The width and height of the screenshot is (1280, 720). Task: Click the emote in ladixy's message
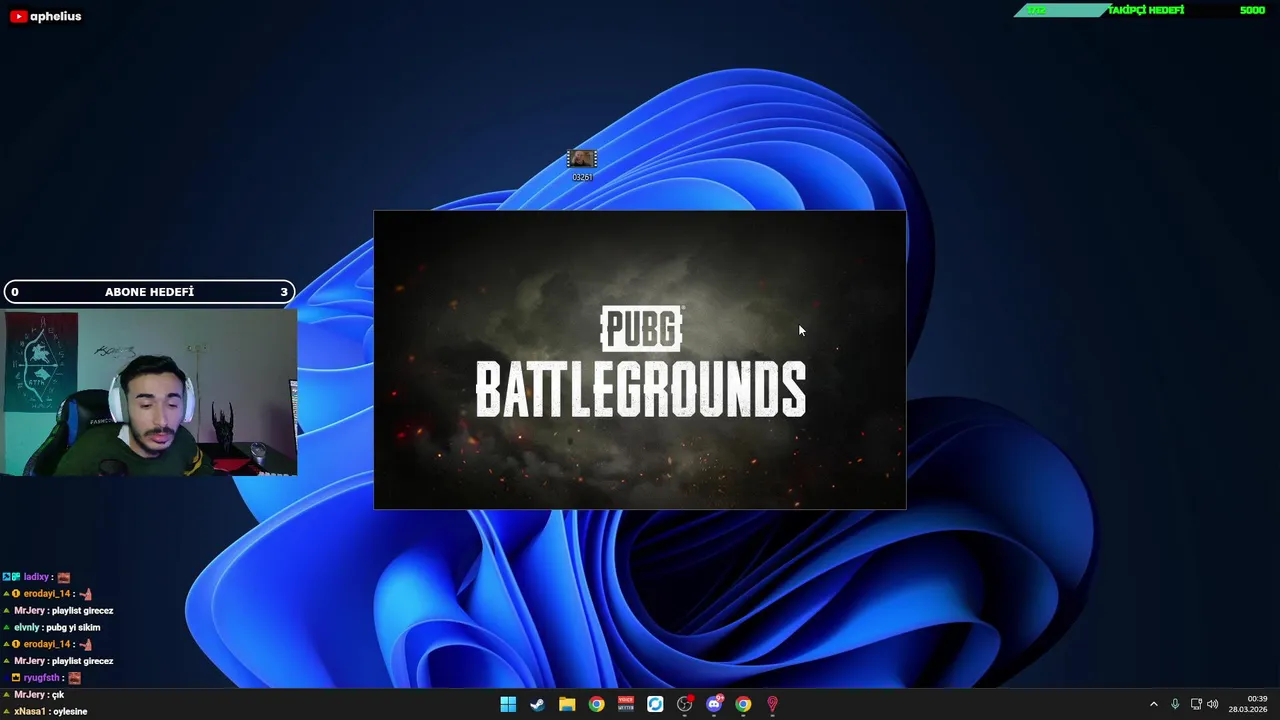tap(64, 577)
